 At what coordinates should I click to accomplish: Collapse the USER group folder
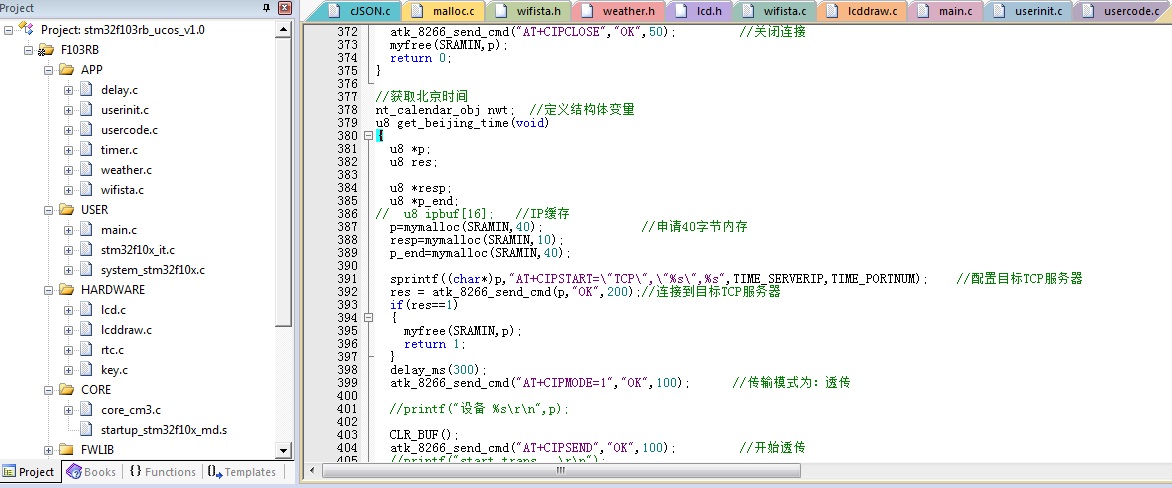49,210
